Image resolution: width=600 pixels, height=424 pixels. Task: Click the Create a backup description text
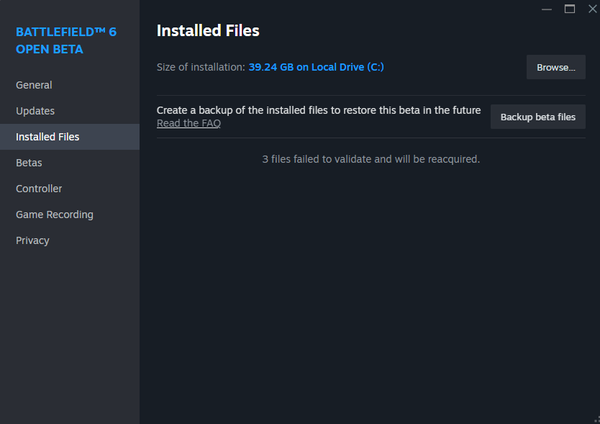[x=318, y=110]
